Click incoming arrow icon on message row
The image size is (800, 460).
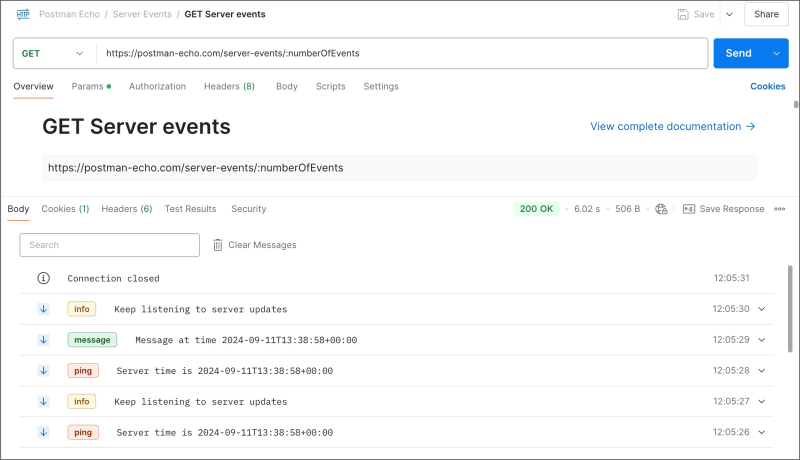point(43,340)
